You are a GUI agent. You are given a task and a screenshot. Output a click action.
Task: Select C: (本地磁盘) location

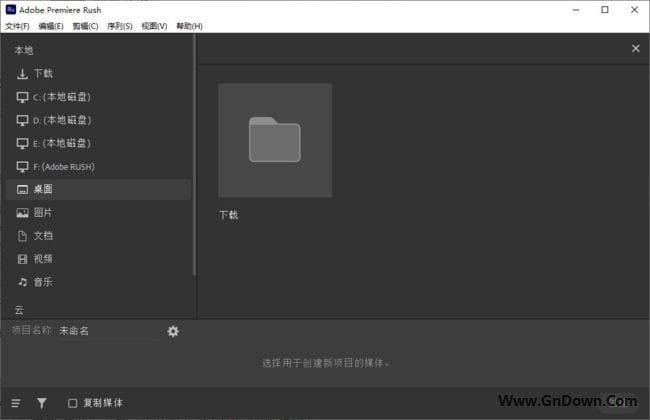99,97
